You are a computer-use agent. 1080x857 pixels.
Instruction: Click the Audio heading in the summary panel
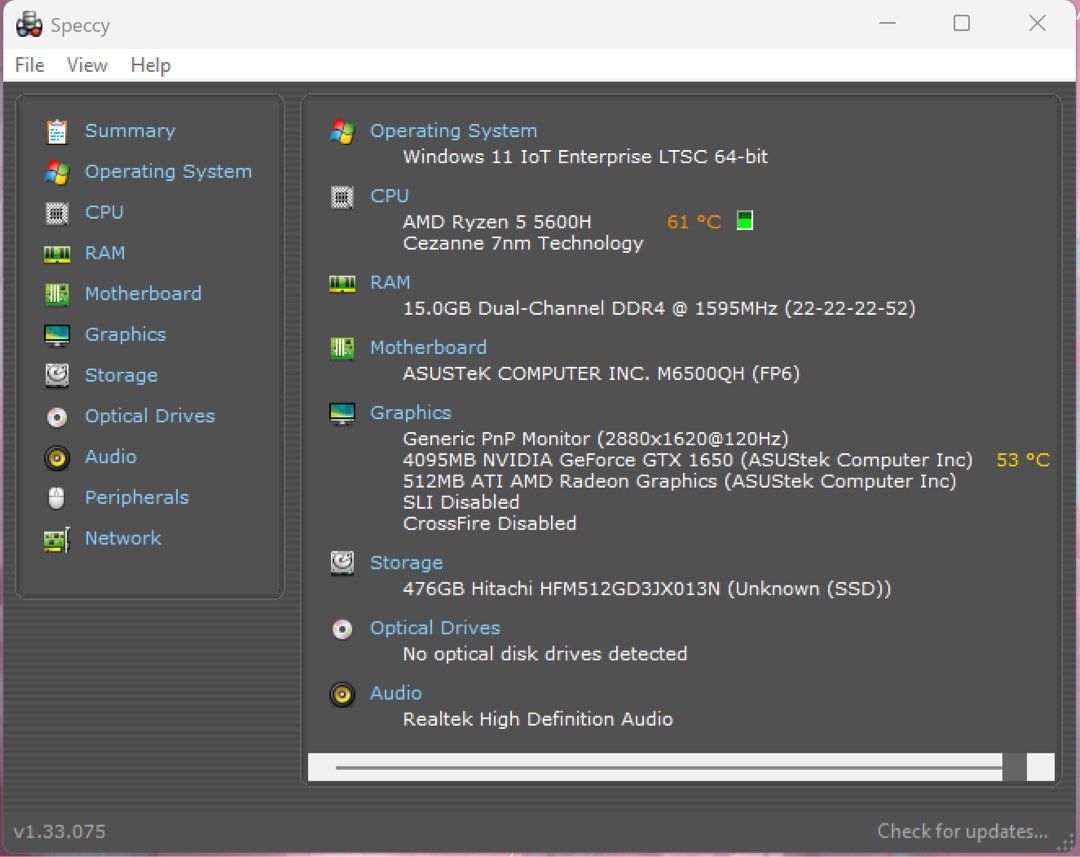396,693
